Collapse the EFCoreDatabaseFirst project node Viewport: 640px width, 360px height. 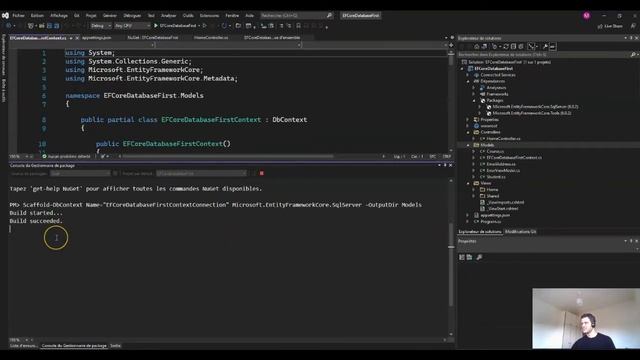coord(462,69)
